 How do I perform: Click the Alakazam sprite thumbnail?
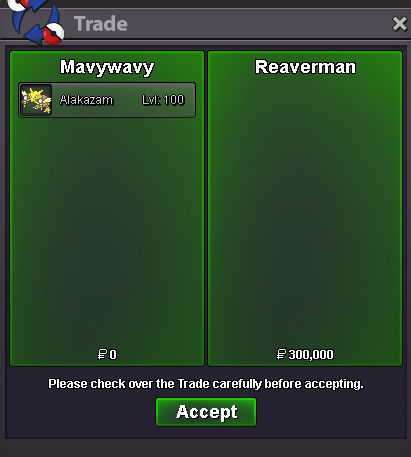pos(36,100)
